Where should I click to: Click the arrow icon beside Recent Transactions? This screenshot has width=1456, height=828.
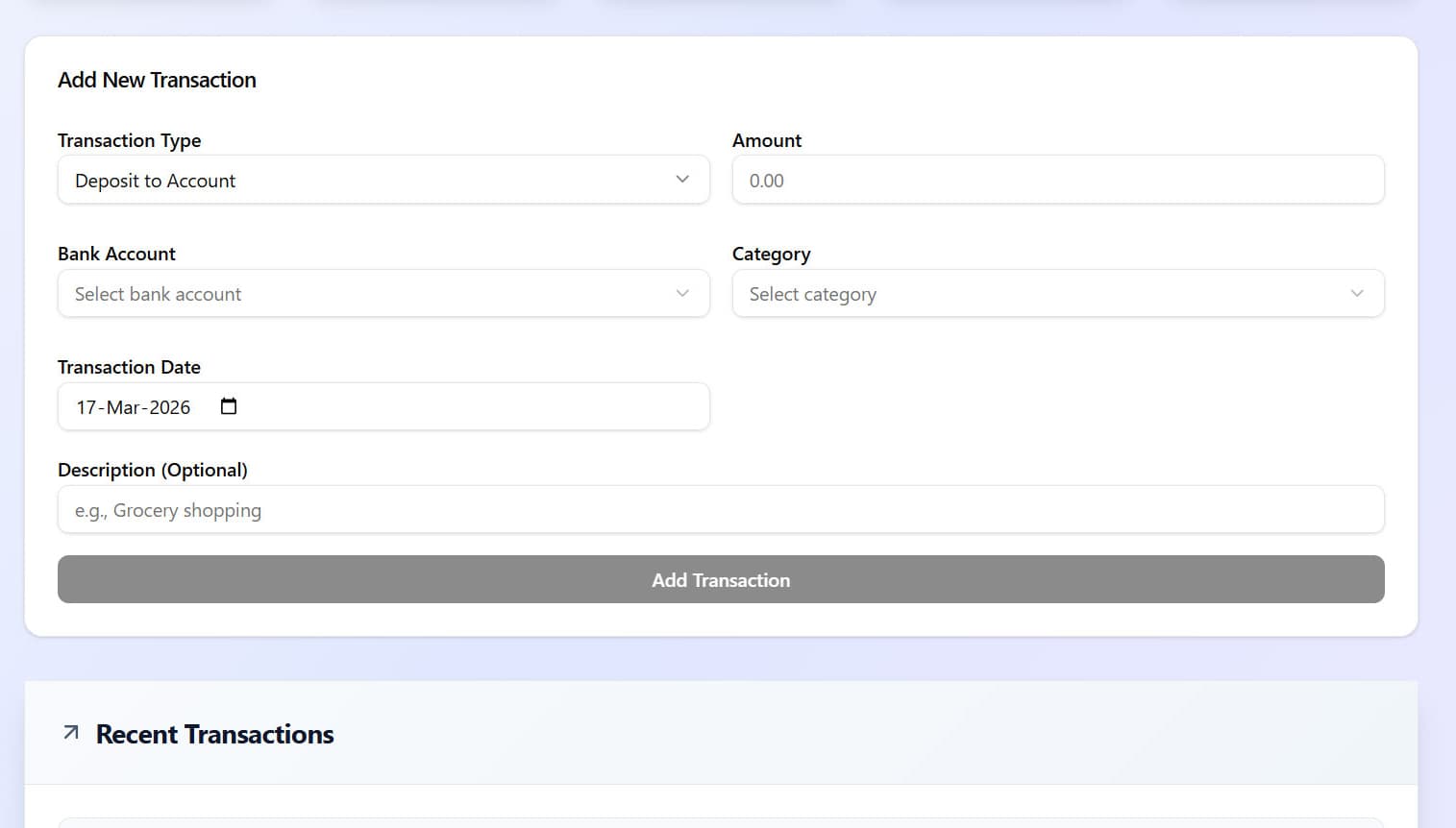pos(69,732)
